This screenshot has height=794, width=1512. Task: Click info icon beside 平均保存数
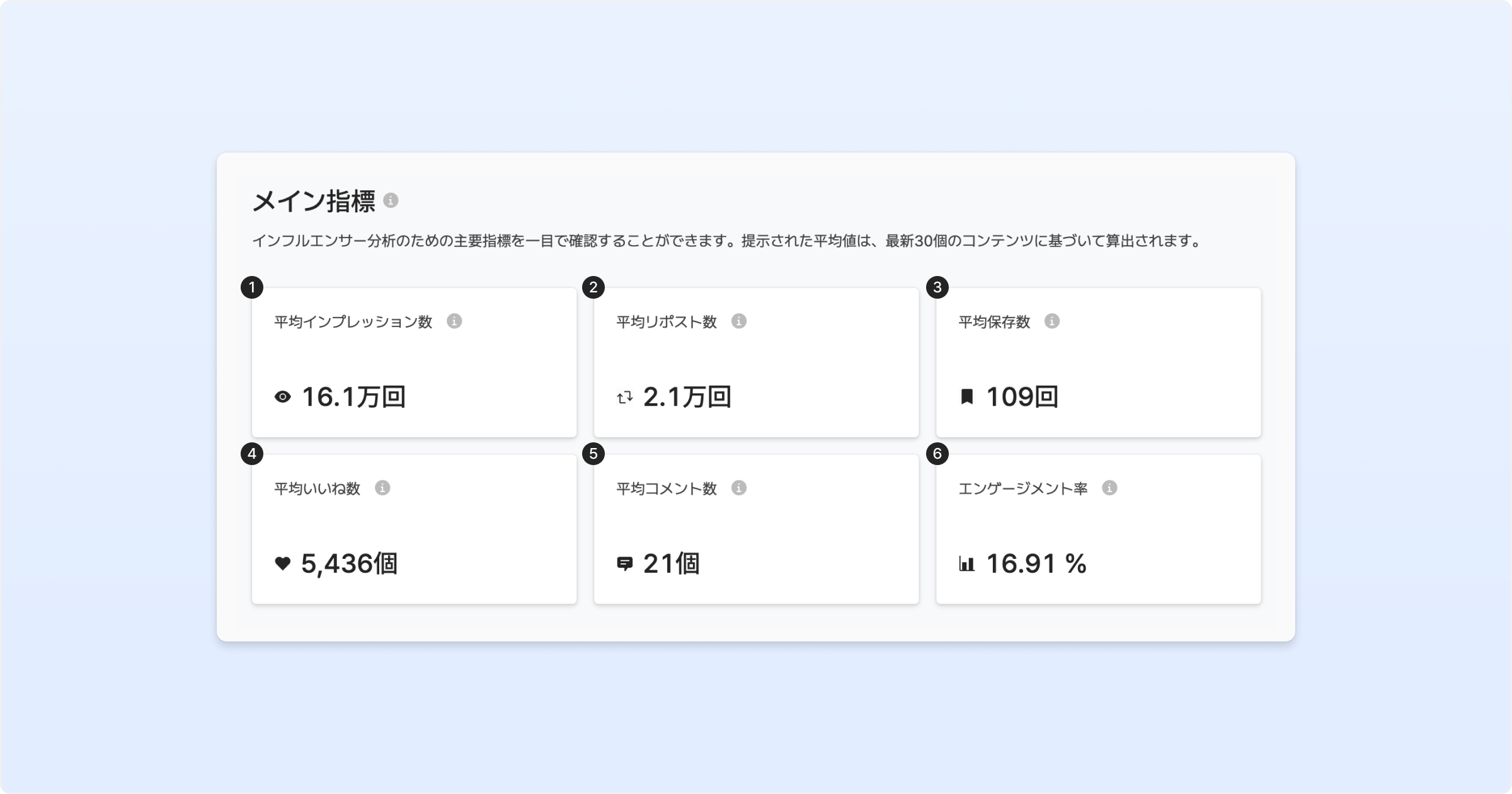[x=1051, y=321]
